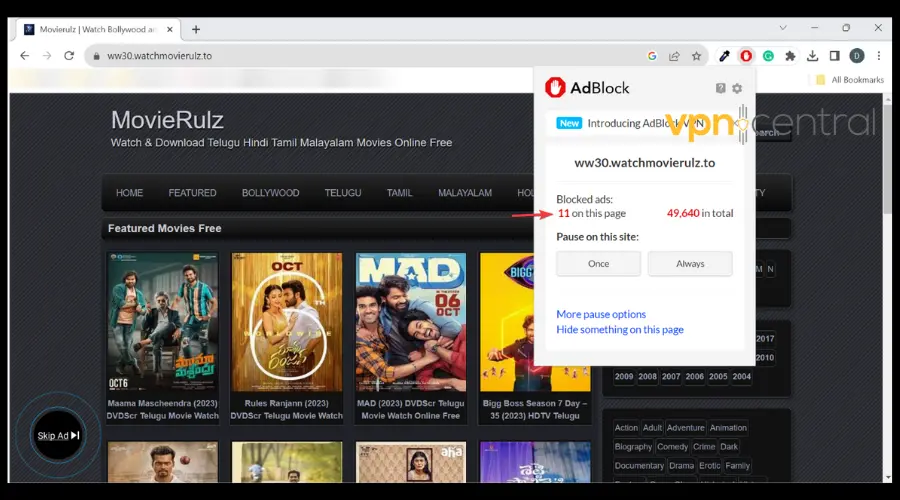
Task: Open the Google icon in address bar
Action: pos(652,56)
